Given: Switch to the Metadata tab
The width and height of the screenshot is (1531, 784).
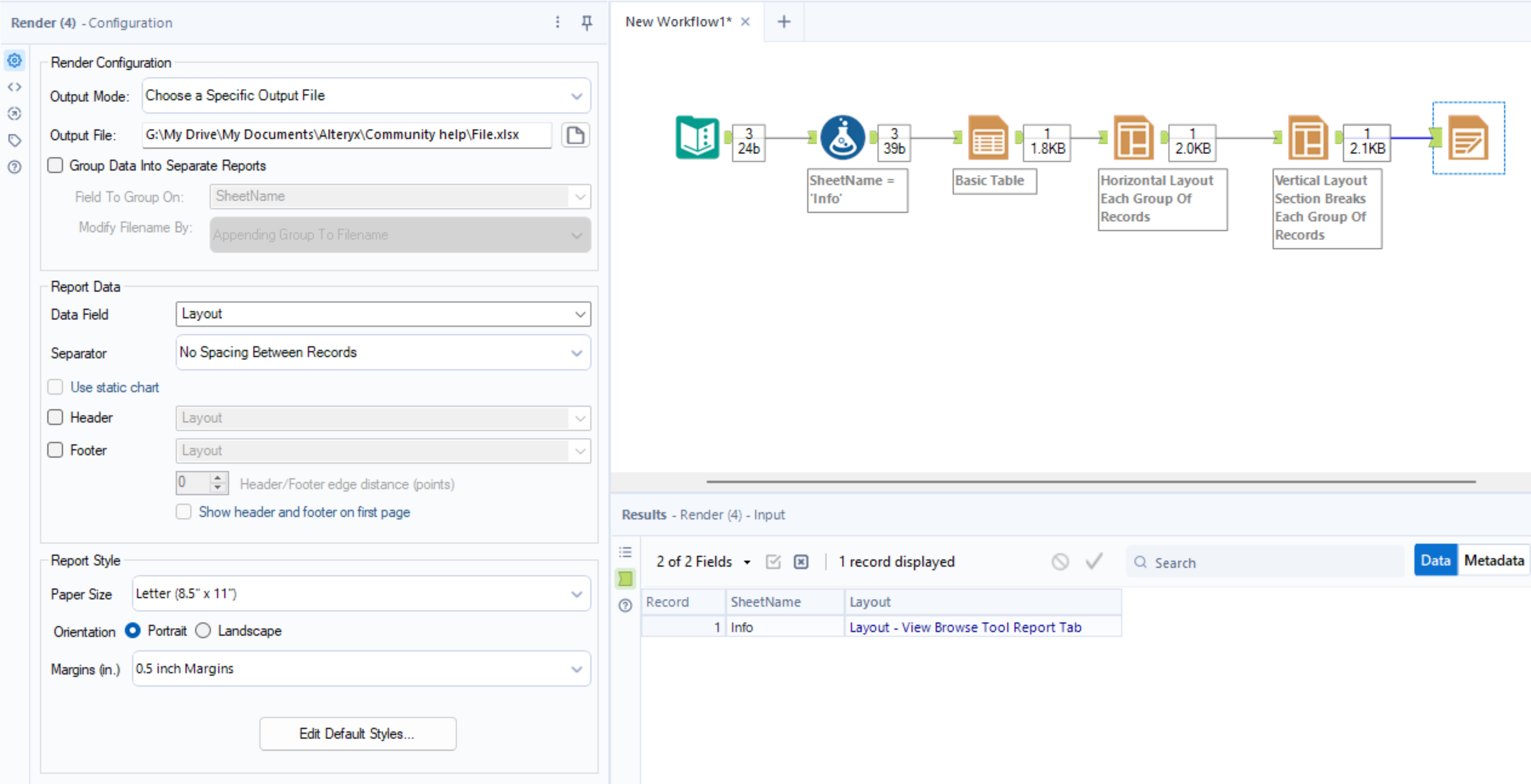Looking at the screenshot, I should (x=1493, y=560).
